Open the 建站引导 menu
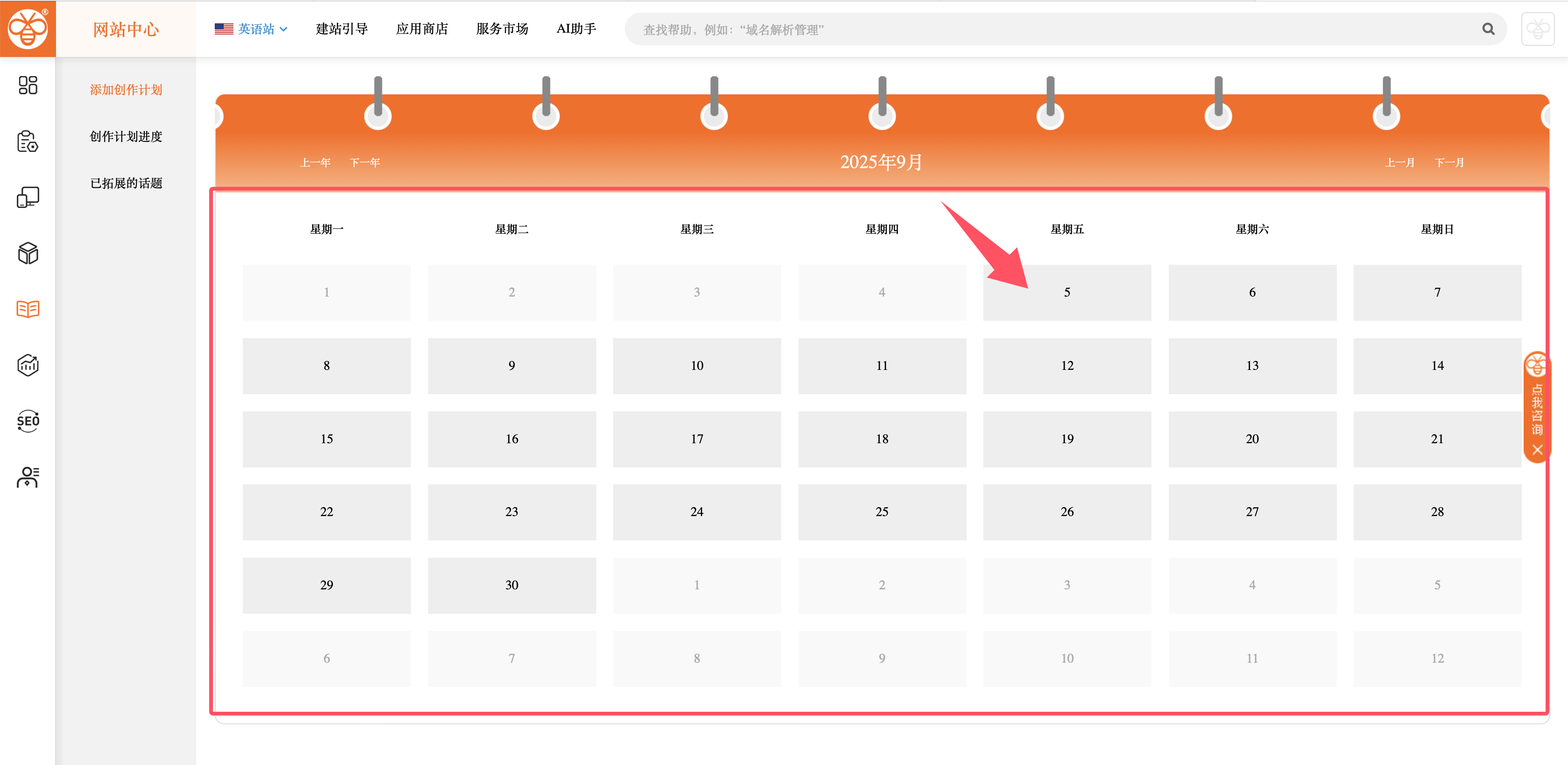Screen dimensions: 1568x765 (x=342, y=29)
